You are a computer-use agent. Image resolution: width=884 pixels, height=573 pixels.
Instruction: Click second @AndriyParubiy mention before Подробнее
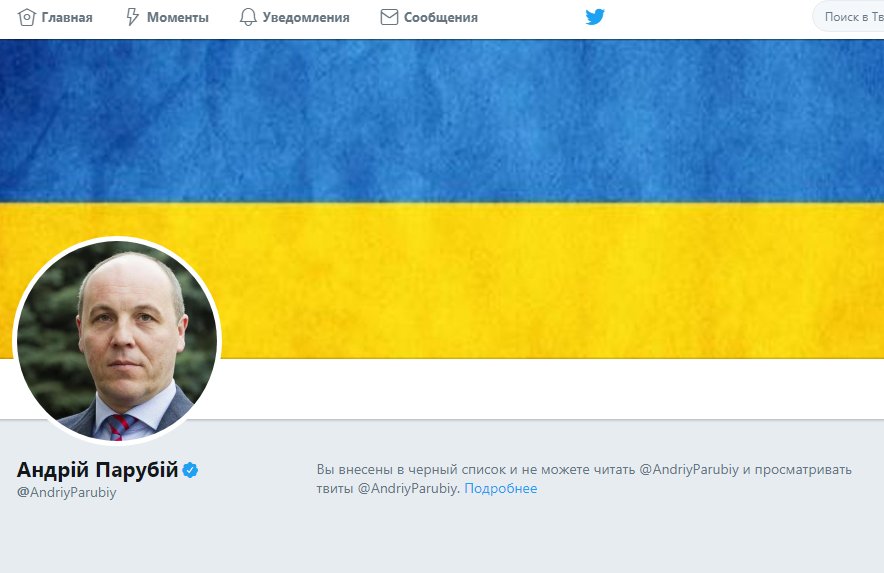point(407,488)
